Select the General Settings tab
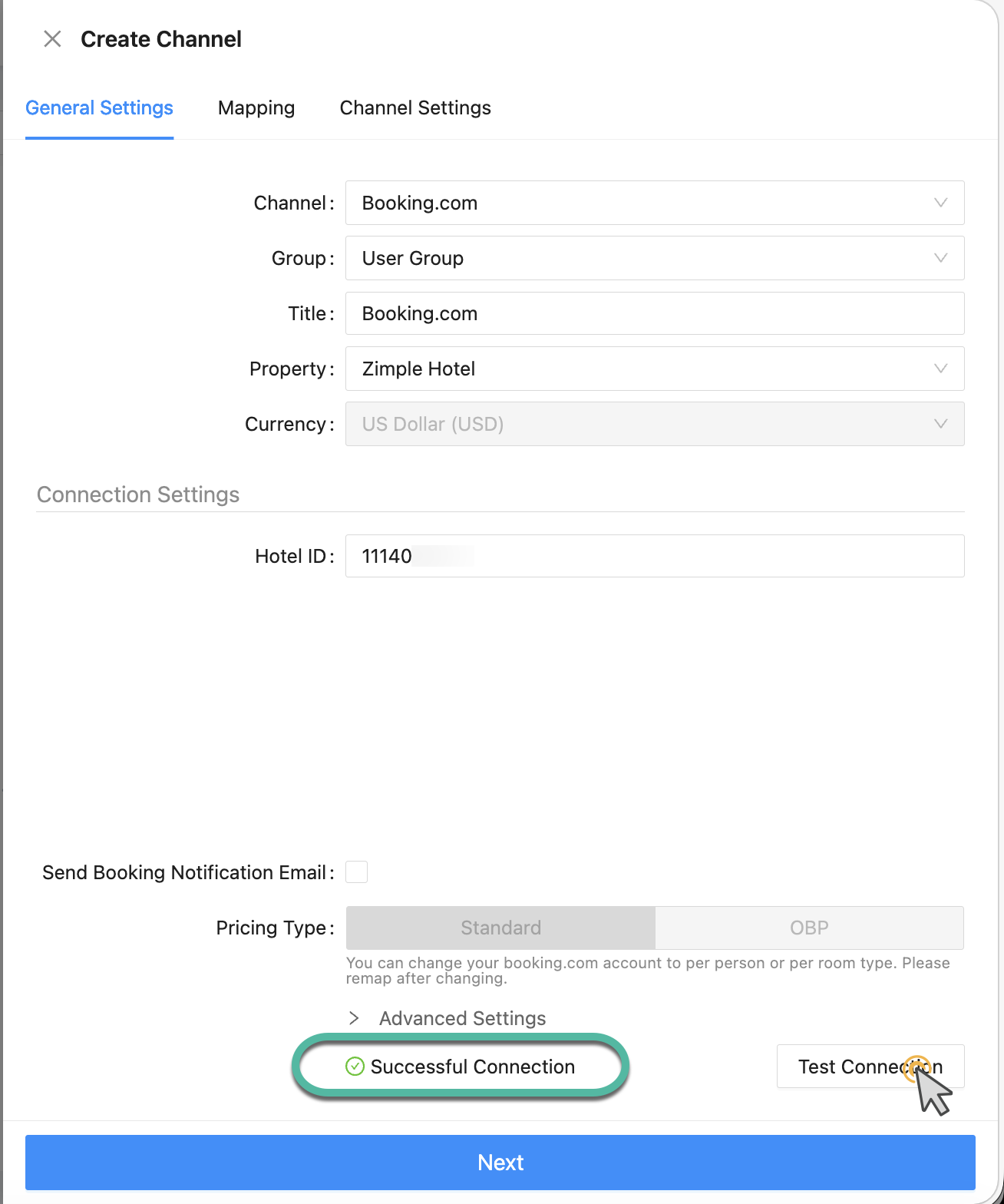This screenshot has height=1204, width=1004. [99, 108]
